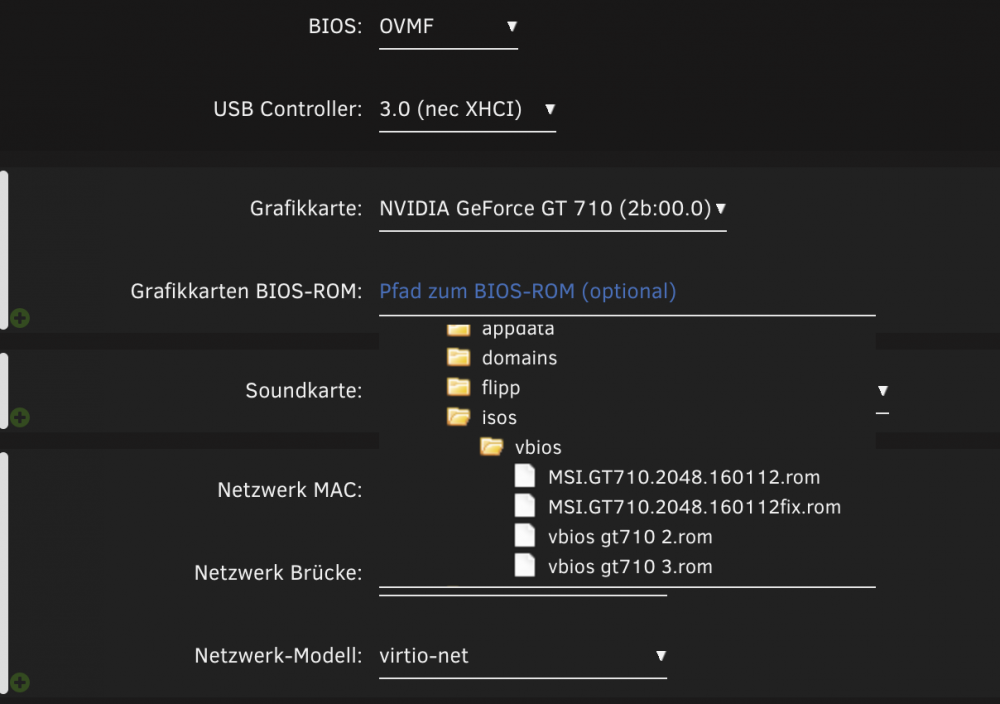Click the green plus icon next to Soundkarte
Image resolution: width=1000 pixels, height=704 pixels.
(x=20, y=417)
